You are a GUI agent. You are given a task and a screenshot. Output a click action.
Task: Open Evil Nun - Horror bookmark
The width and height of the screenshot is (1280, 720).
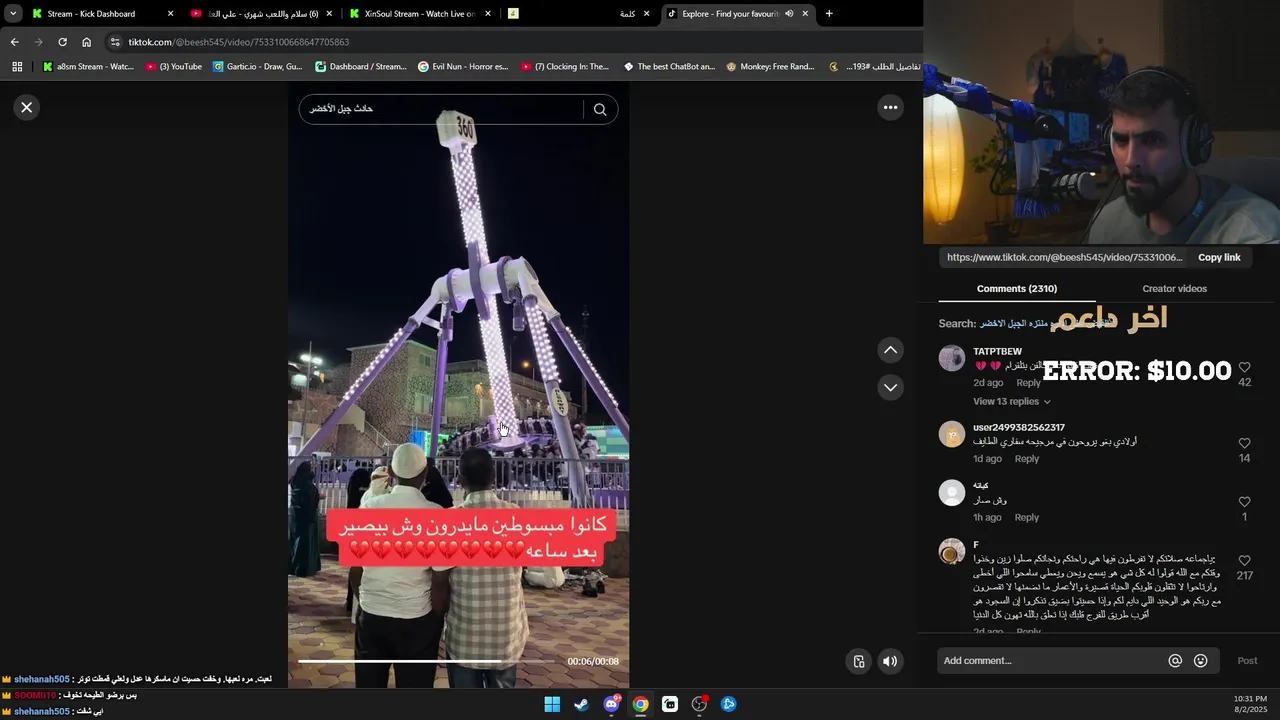pos(463,67)
